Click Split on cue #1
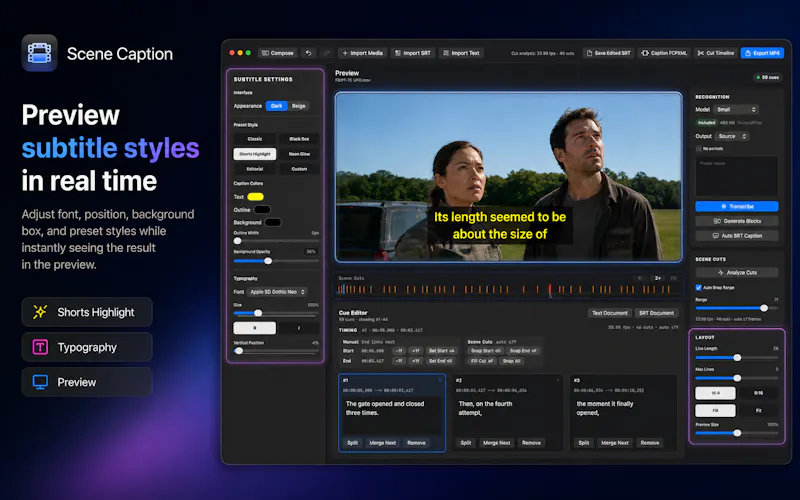800x500 pixels. click(353, 443)
